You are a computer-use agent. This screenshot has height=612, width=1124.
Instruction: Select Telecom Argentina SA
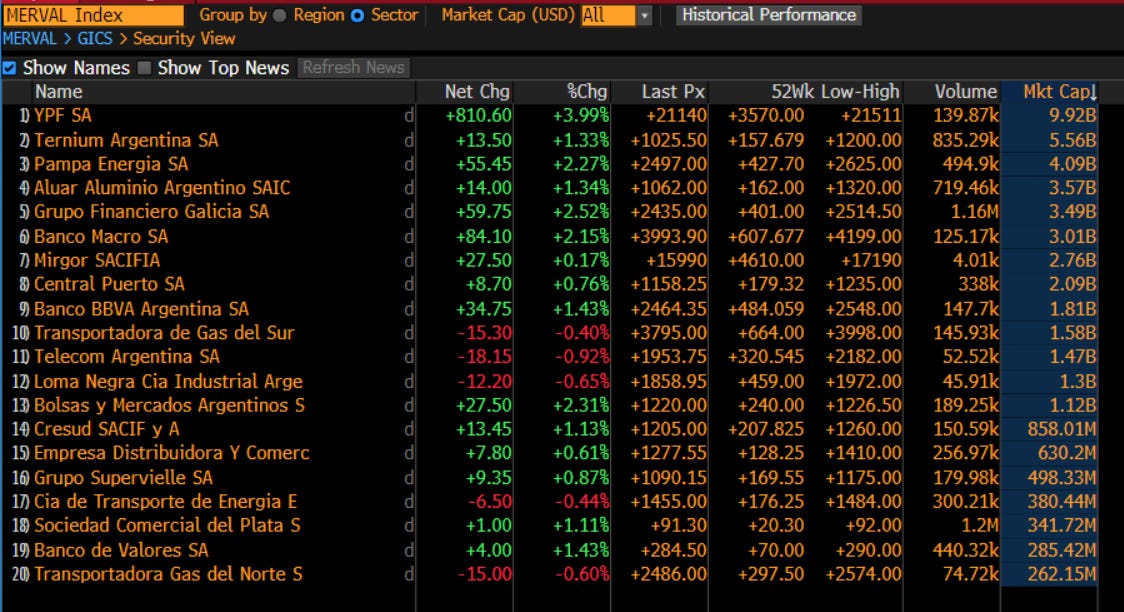pos(127,357)
